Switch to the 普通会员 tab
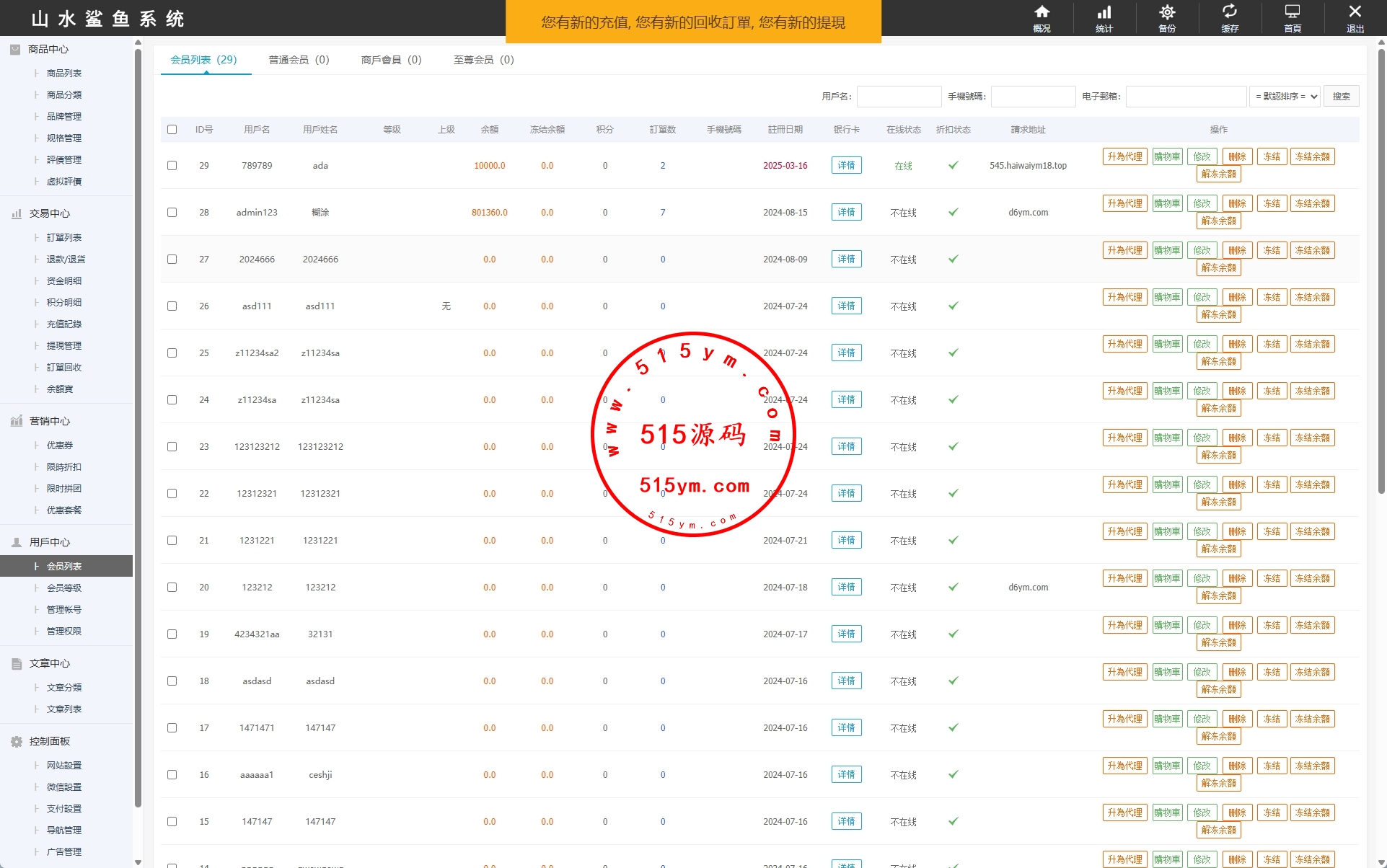The height and width of the screenshot is (868, 1387). 299,60
